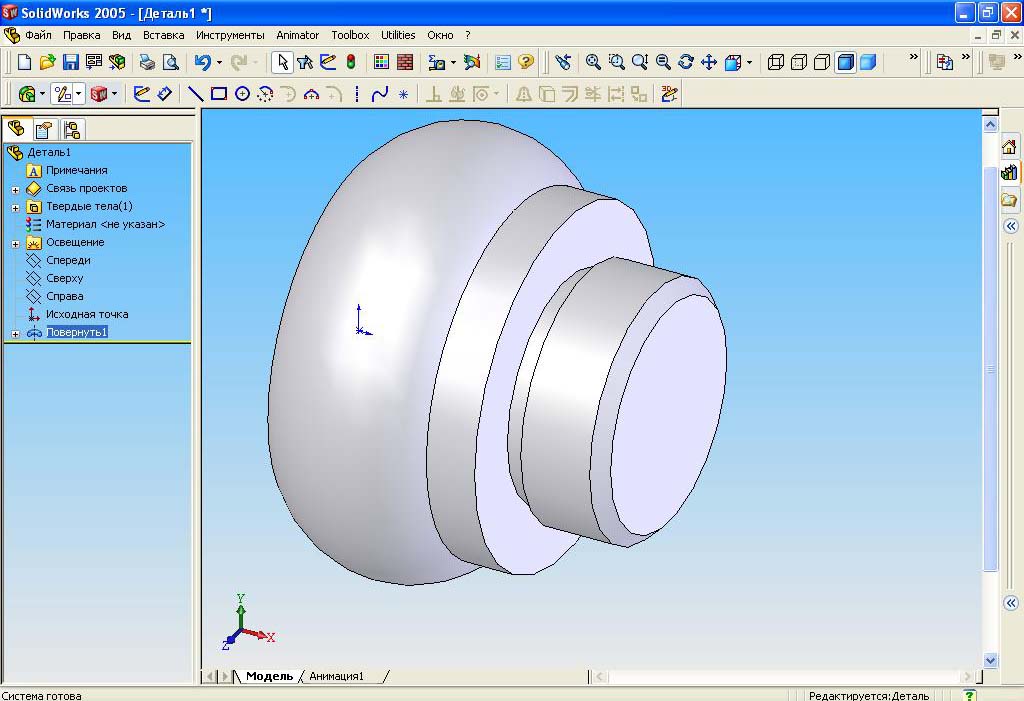Switch display to Hidden Lines Removed
Viewport: 1024px width, 701px height.
pyautogui.click(x=822, y=62)
